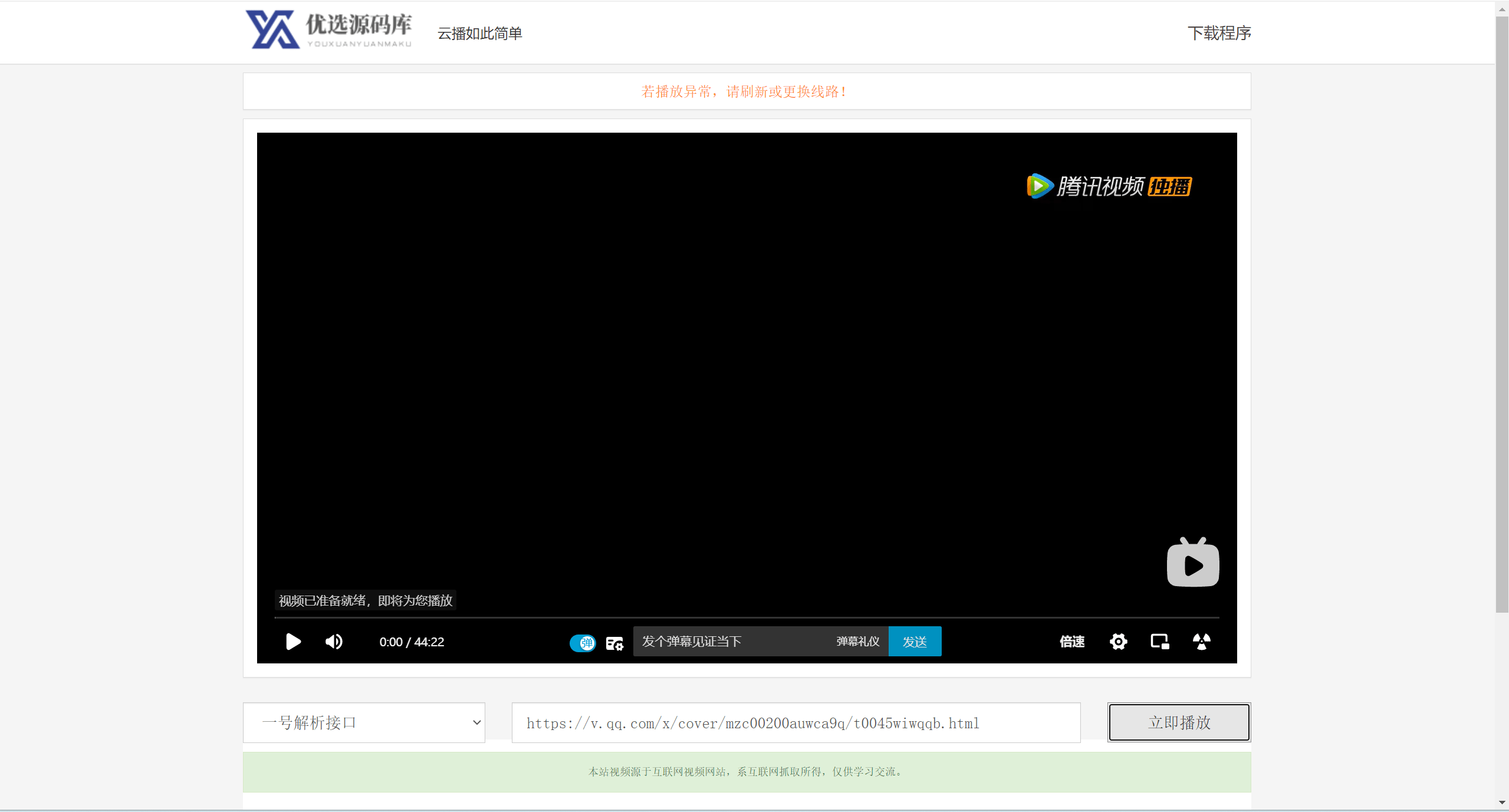1509x812 pixels.
Task: Mute the video volume speaker icon
Action: [x=334, y=642]
